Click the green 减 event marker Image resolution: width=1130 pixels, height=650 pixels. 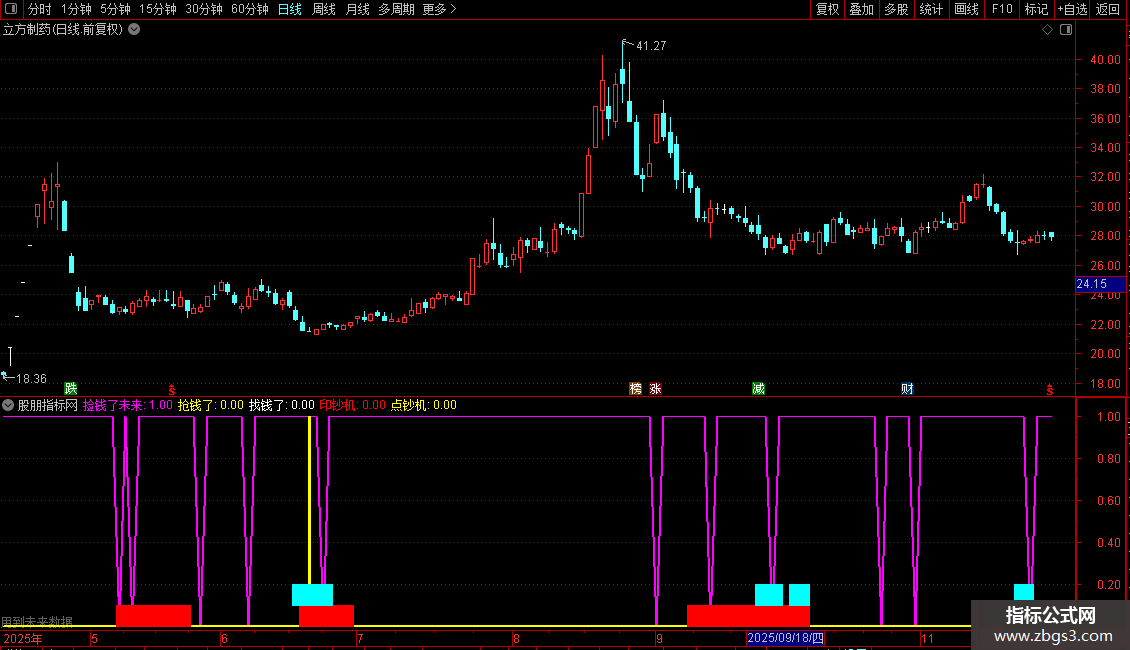pyautogui.click(x=758, y=388)
